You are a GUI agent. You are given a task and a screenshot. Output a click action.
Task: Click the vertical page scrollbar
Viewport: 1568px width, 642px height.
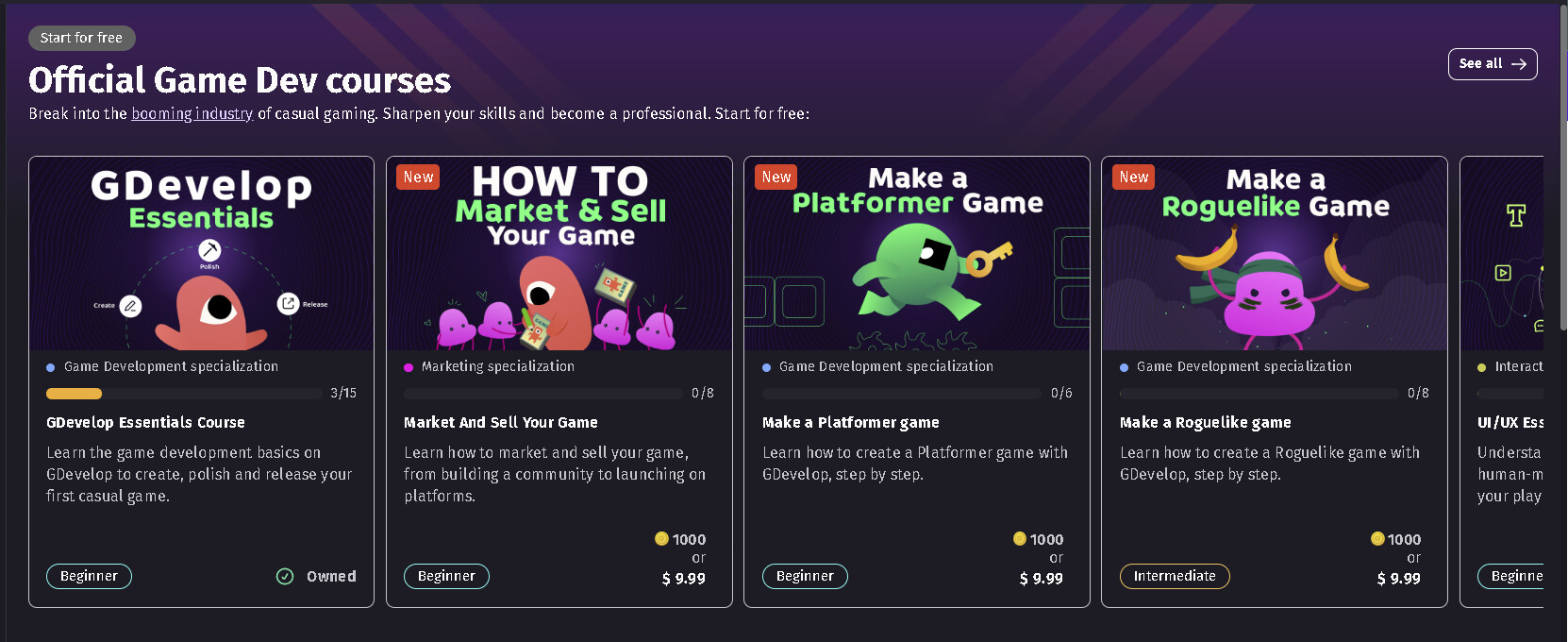(1562, 170)
